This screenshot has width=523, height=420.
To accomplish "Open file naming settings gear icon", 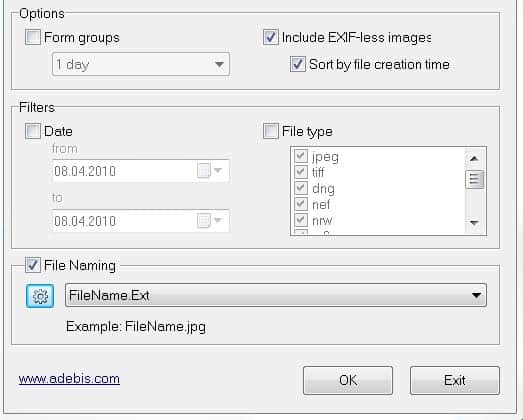I will 40,296.
